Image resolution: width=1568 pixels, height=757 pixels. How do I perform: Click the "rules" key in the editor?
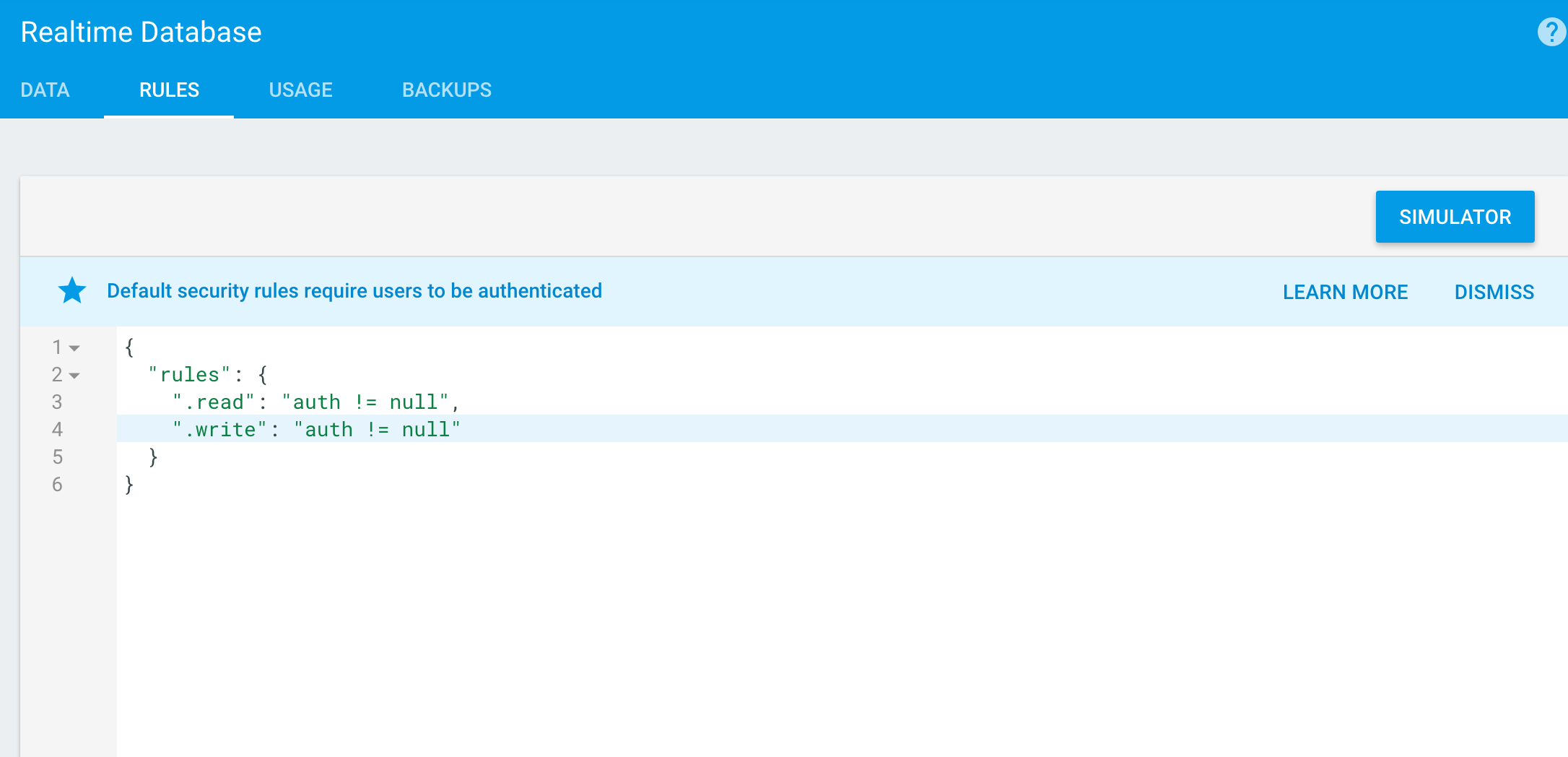point(189,375)
